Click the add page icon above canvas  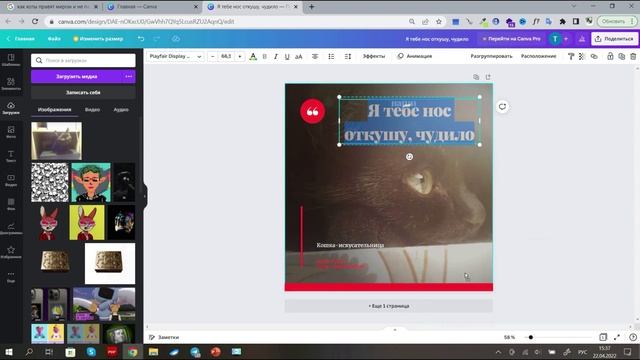tap(488, 77)
